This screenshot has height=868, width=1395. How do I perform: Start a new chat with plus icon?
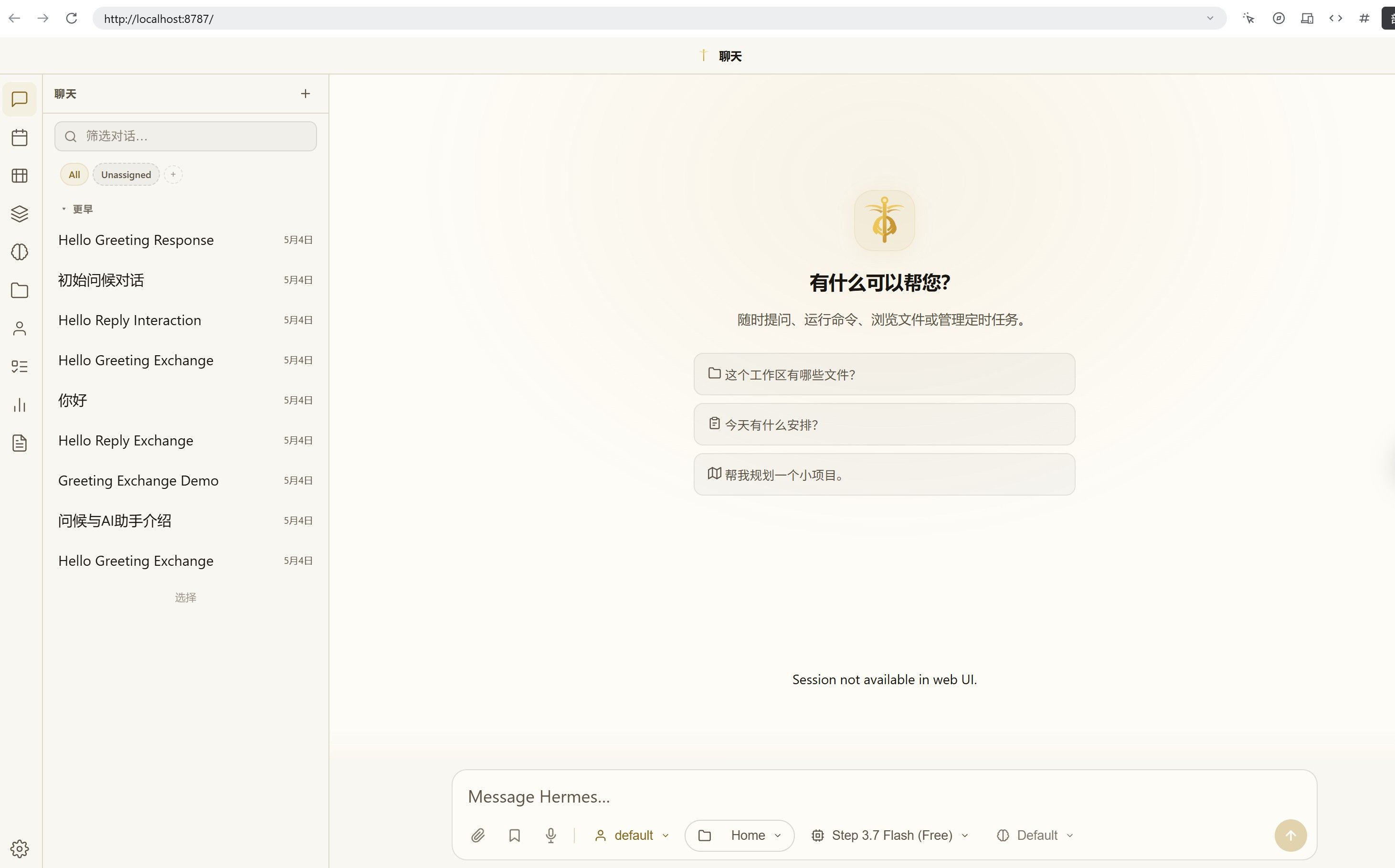coord(306,94)
